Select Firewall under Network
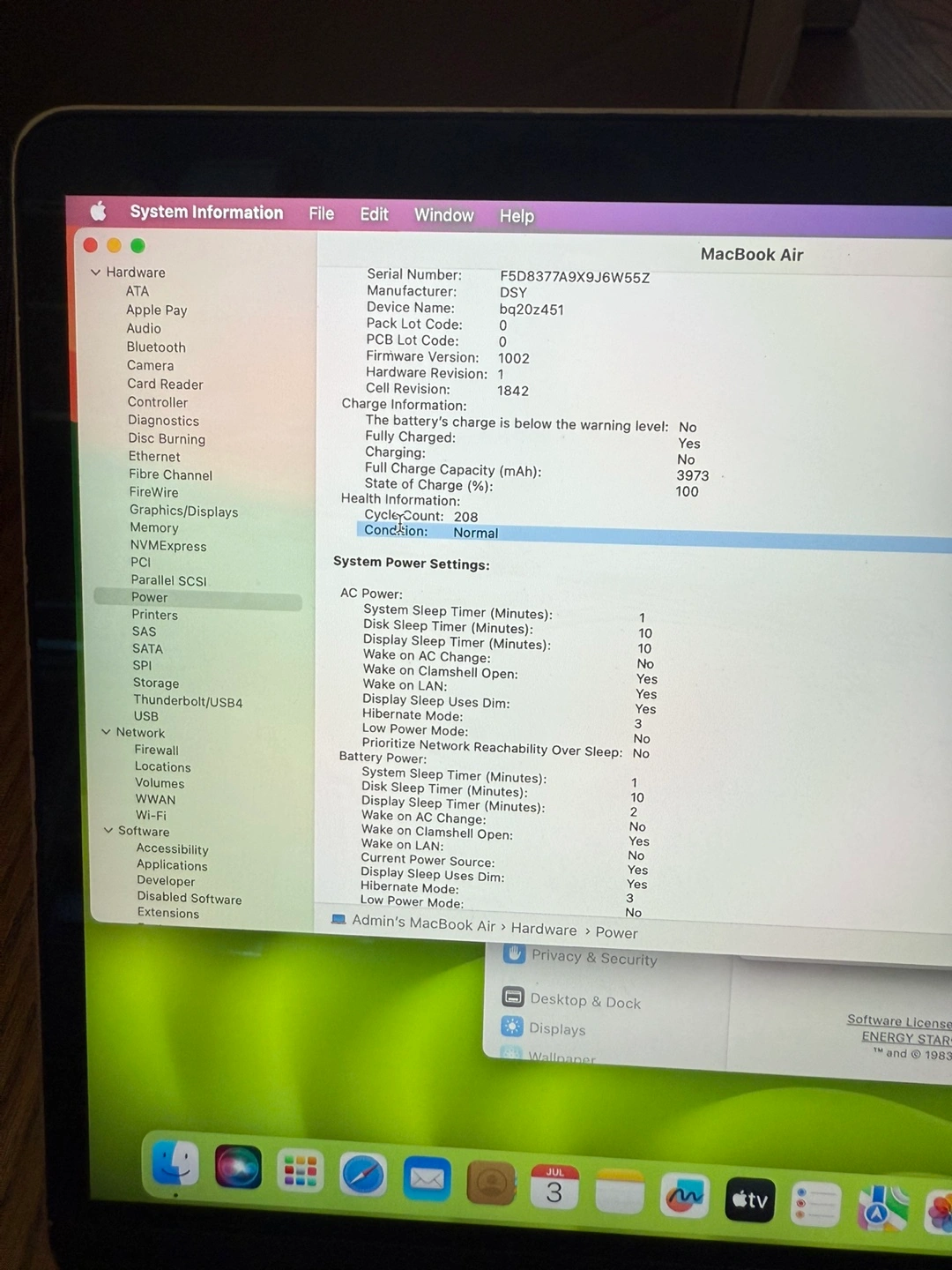Screen dimensions: 952x1270 [157, 750]
